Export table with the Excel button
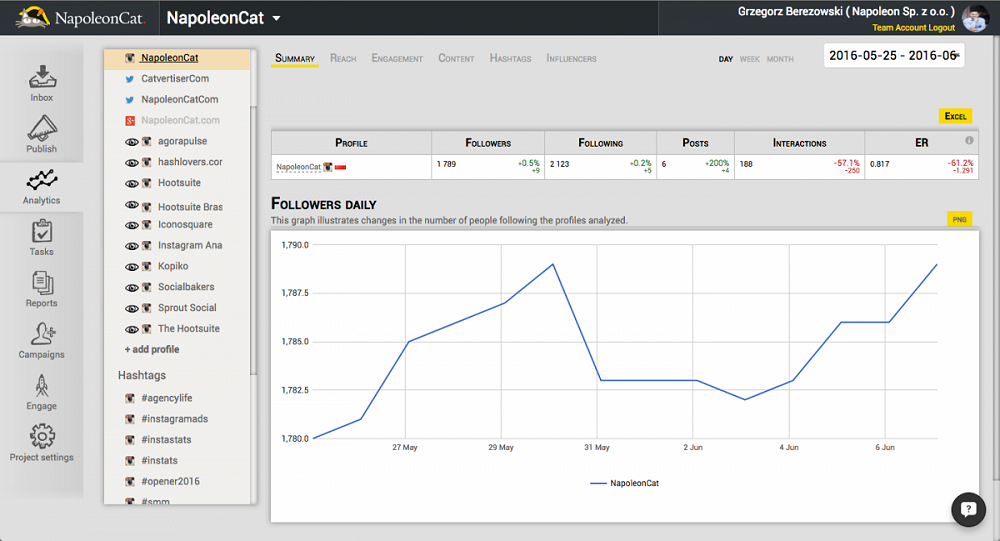This screenshot has height=541, width=1000. click(x=955, y=116)
